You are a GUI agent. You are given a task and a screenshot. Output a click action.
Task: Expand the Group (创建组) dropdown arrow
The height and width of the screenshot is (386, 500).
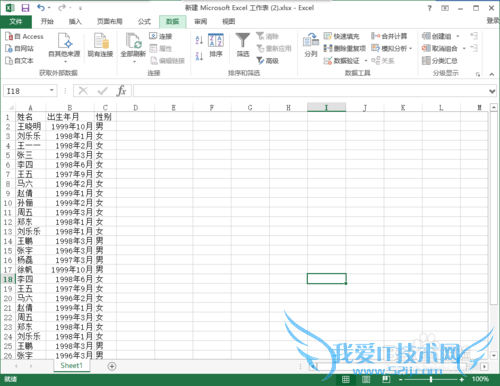coord(458,36)
